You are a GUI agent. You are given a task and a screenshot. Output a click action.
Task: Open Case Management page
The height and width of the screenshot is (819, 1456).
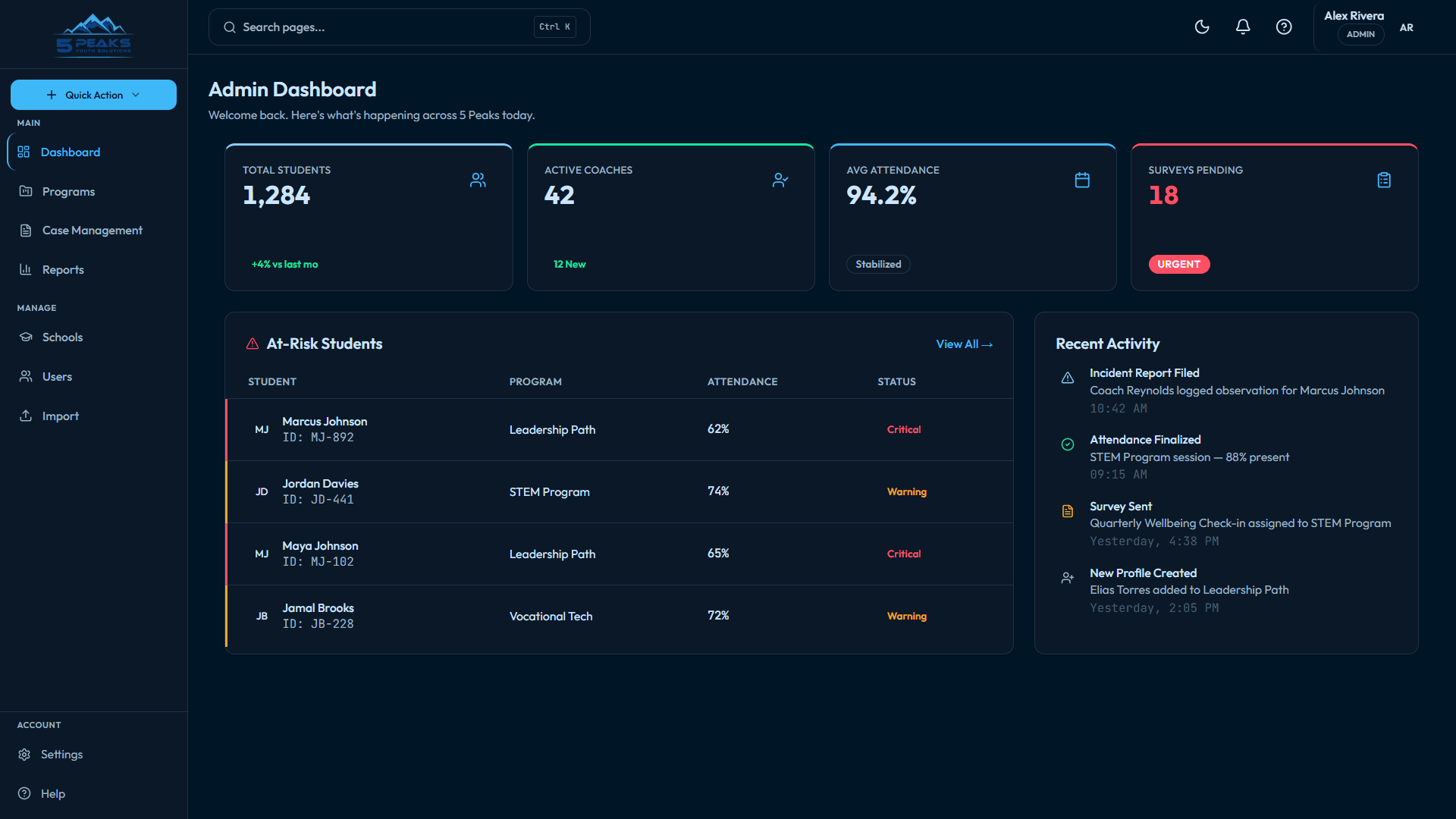94,231
